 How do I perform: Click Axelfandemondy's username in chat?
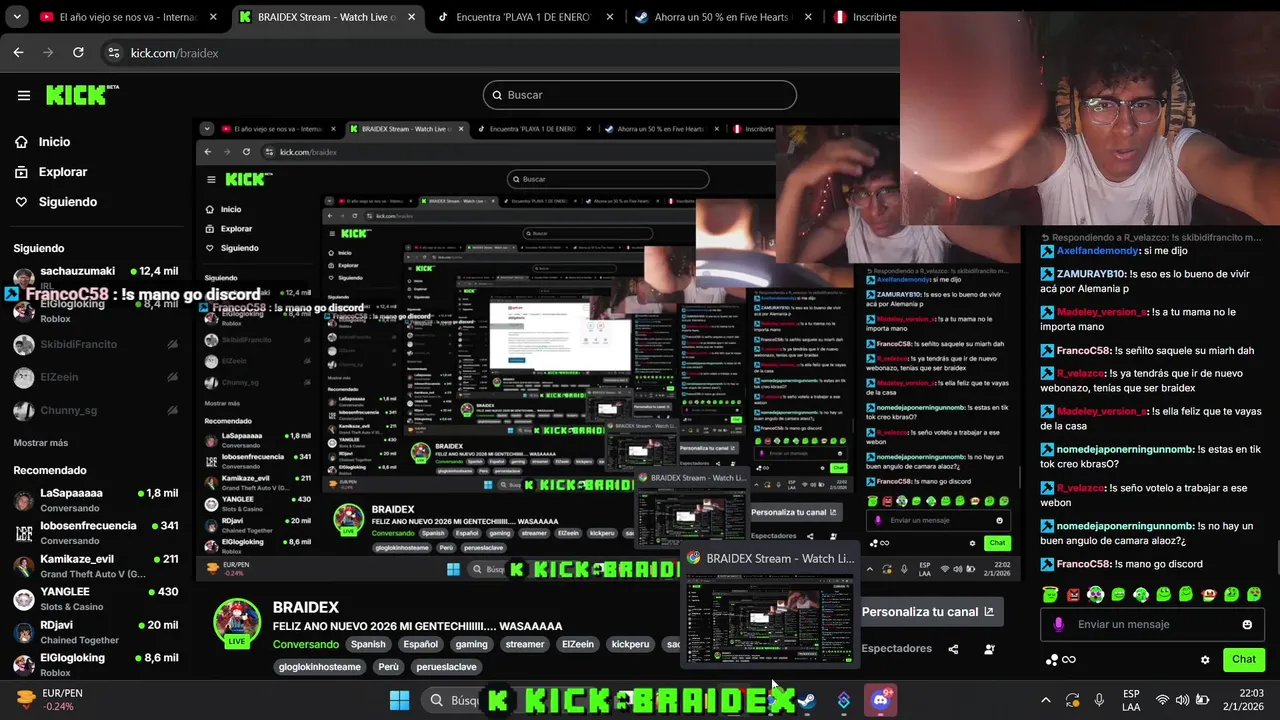(x=1097, y=251)
